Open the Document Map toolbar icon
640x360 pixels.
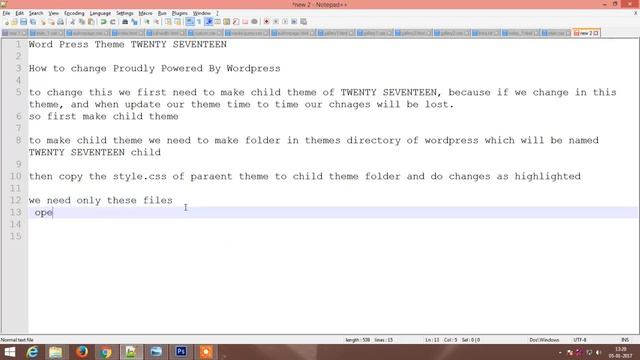tap(227, 22)
